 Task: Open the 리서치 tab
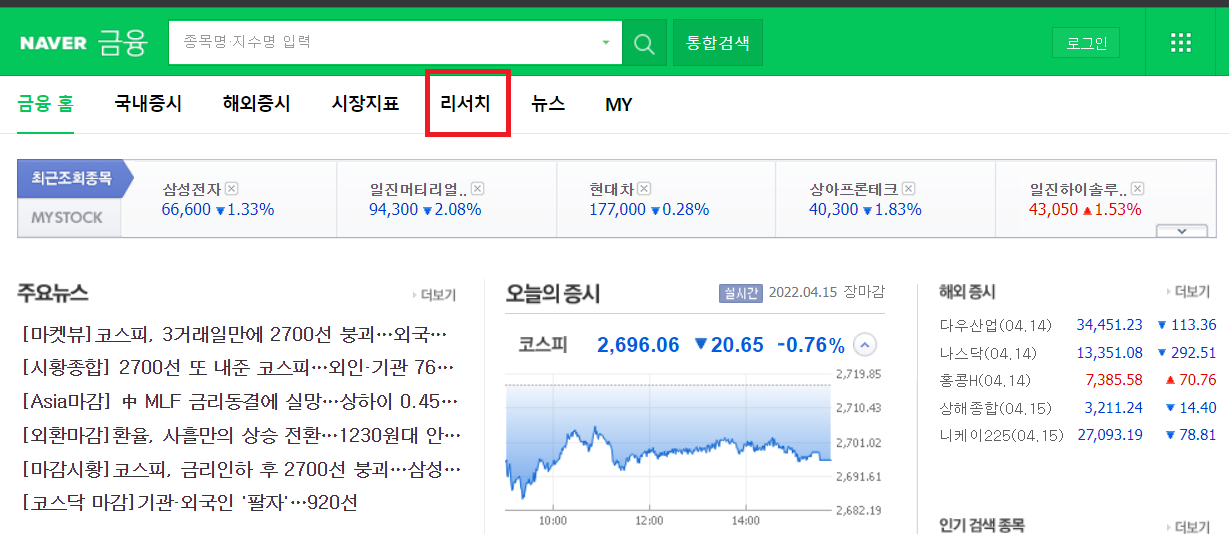click(466, 103)
